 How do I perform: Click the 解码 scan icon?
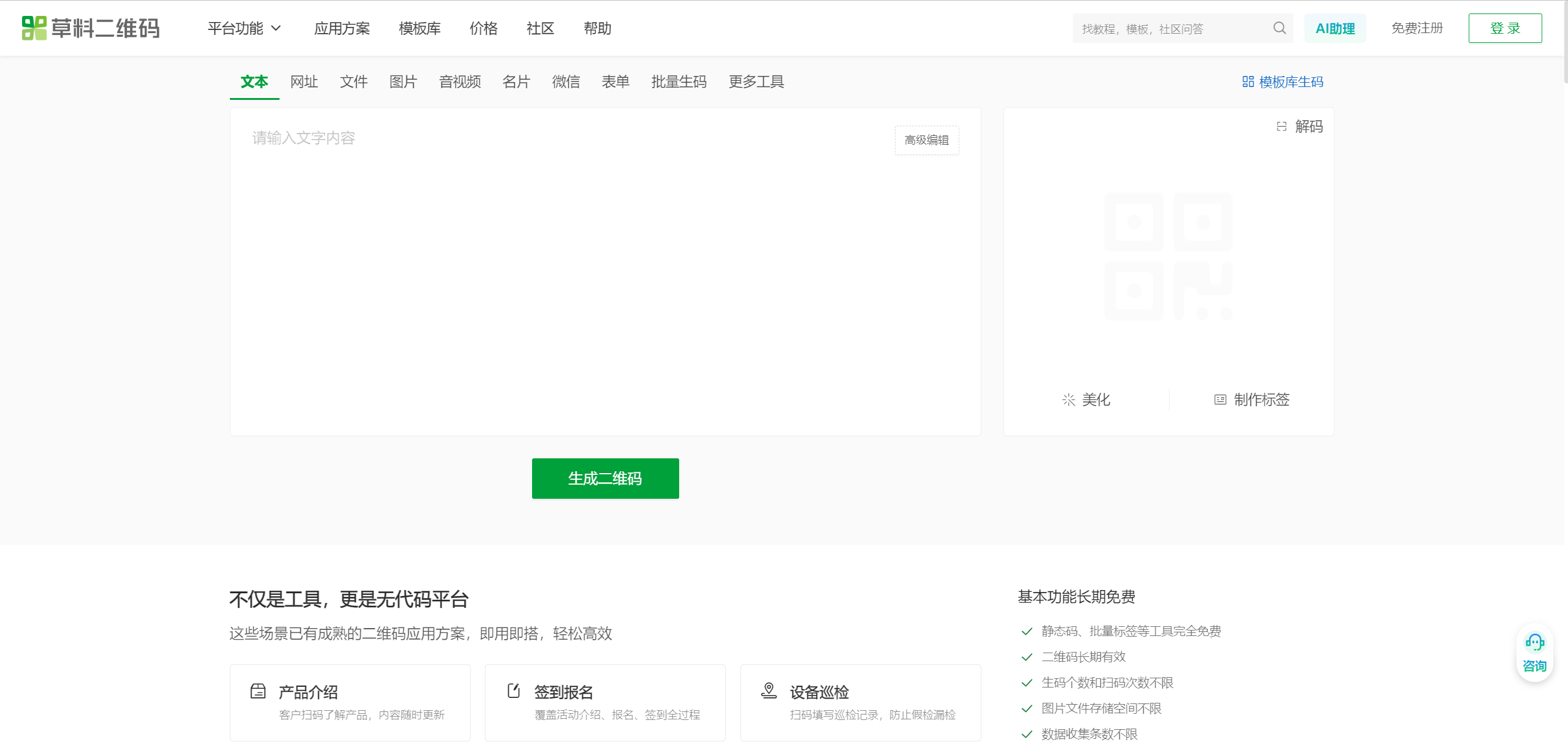1282,126
